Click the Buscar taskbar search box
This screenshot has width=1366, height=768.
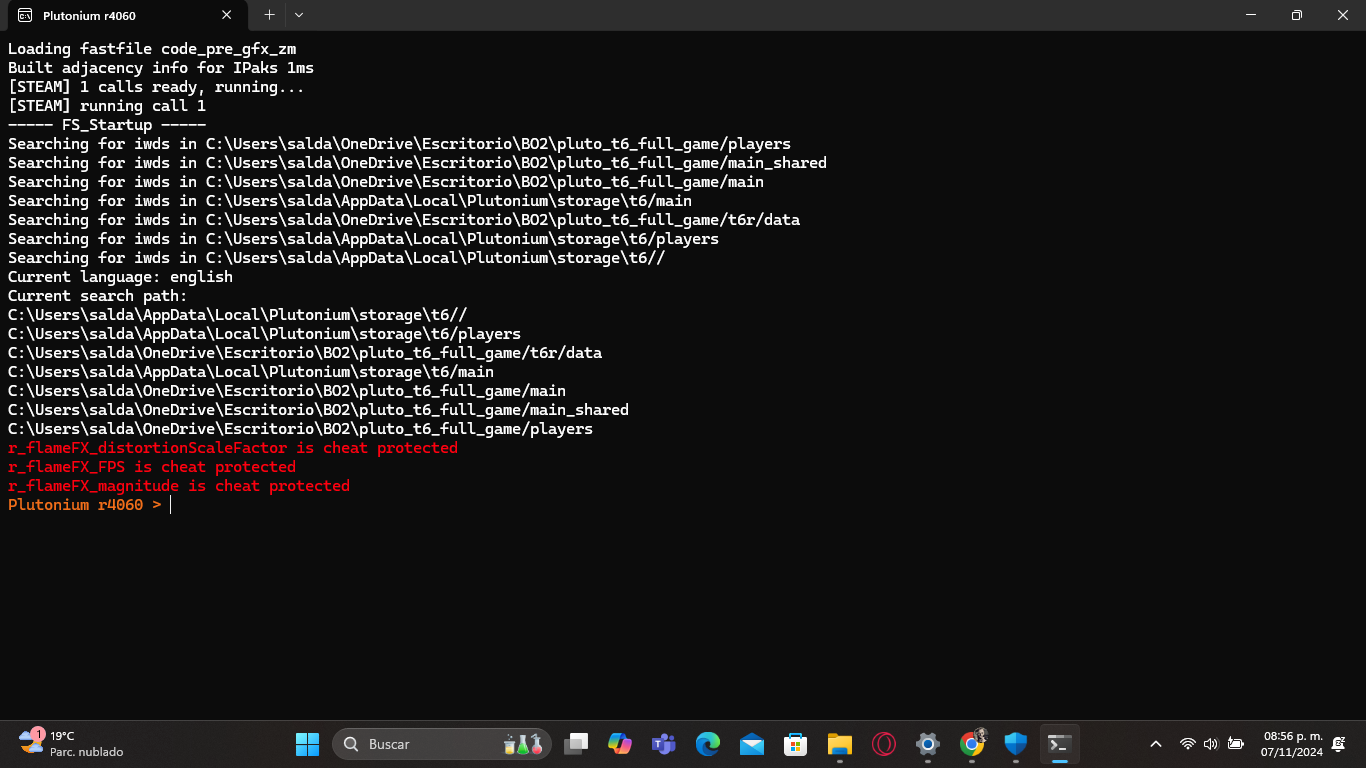coord(441,744)
